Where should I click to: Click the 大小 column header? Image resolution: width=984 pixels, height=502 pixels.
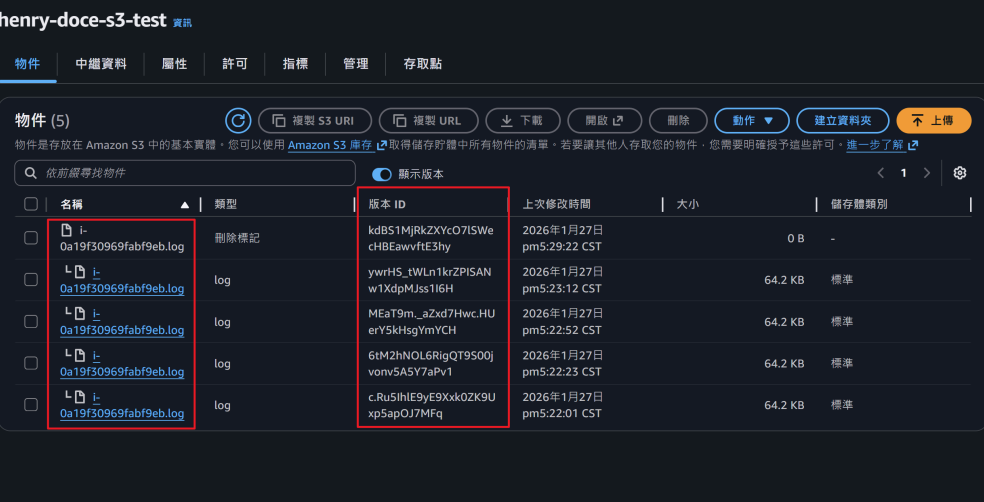click(x=688, y=205)
